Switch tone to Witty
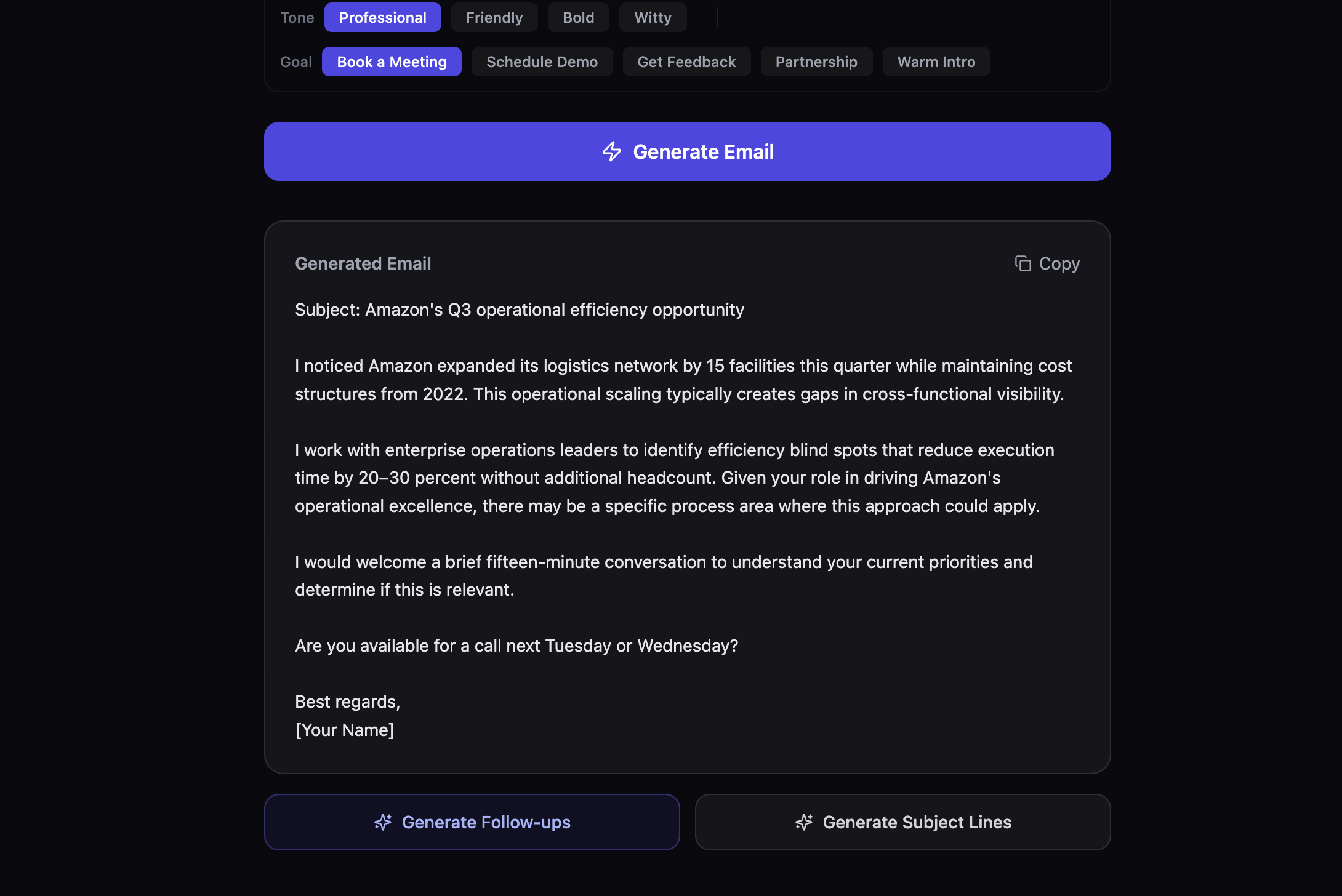This screenshot has height=896, width=1342. pos(653,17)
